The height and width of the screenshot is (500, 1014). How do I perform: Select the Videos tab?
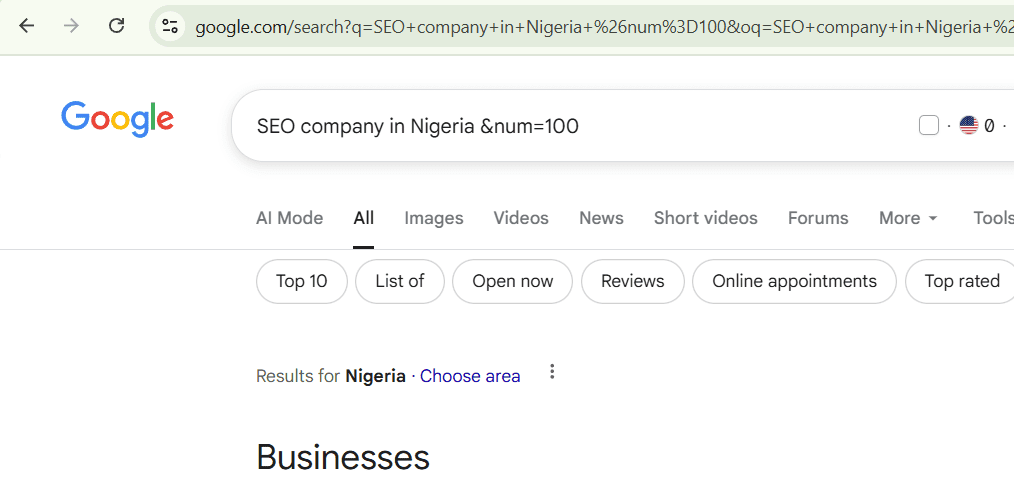pos(521,218)
